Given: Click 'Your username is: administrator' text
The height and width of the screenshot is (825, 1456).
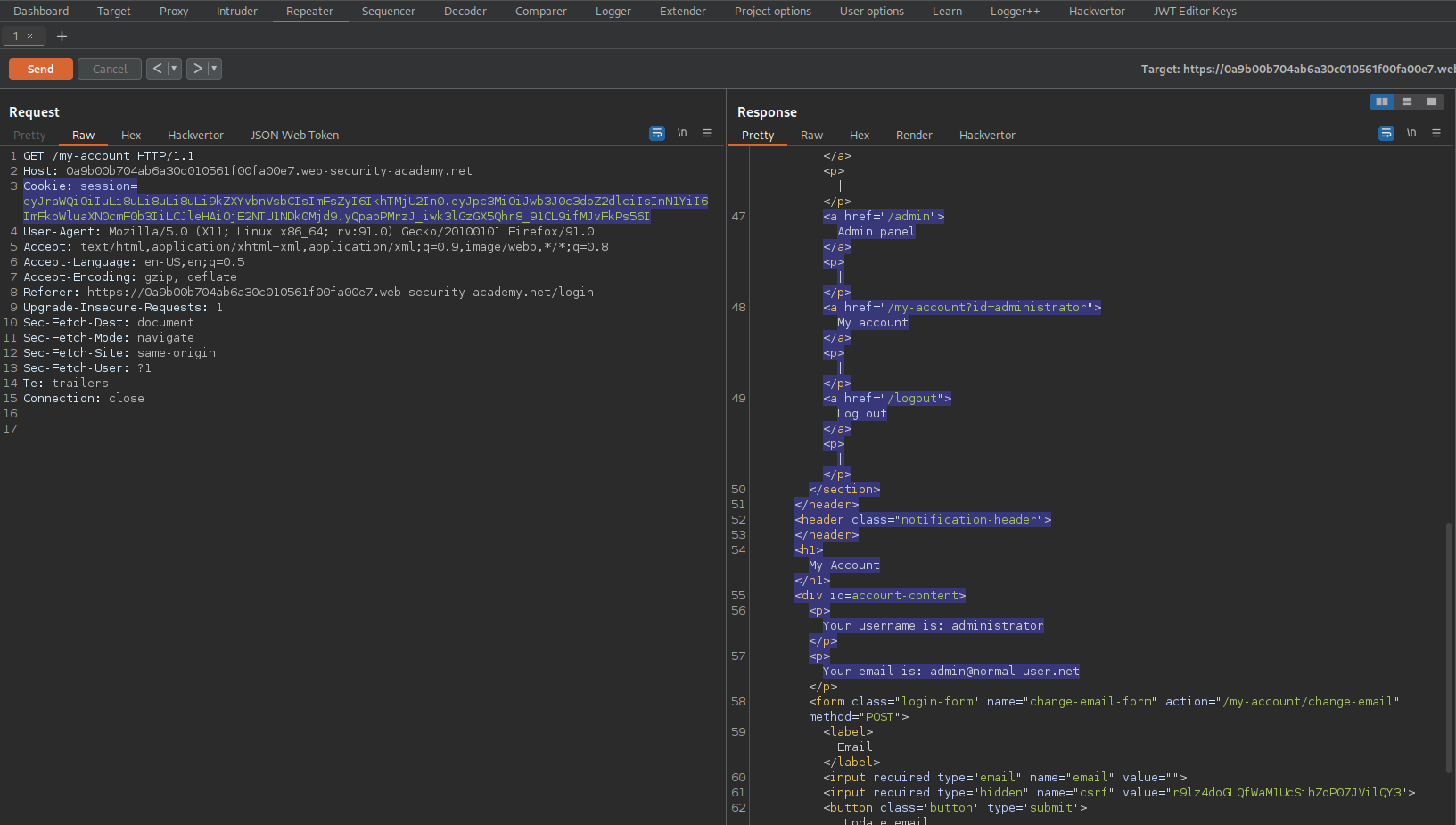Looking at the screenshot, I should click(934, 626).
